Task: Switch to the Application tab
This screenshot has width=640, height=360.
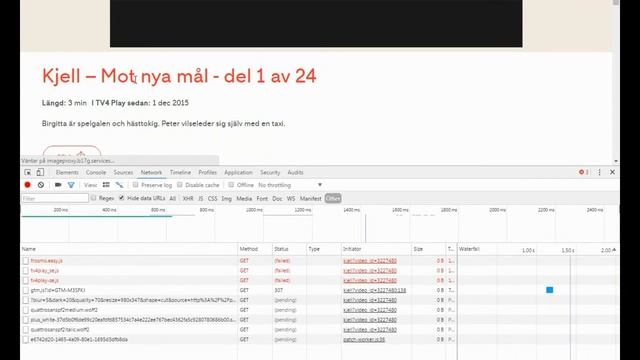Action: pos(238,172)
